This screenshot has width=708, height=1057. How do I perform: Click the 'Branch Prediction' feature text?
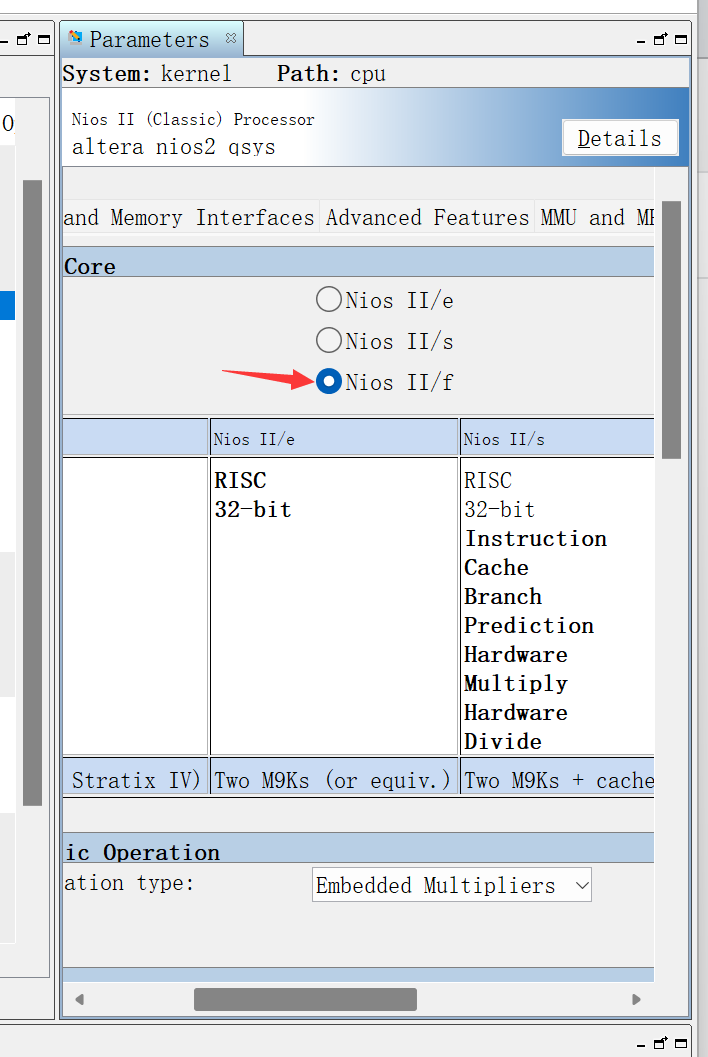tap(529, 611)
